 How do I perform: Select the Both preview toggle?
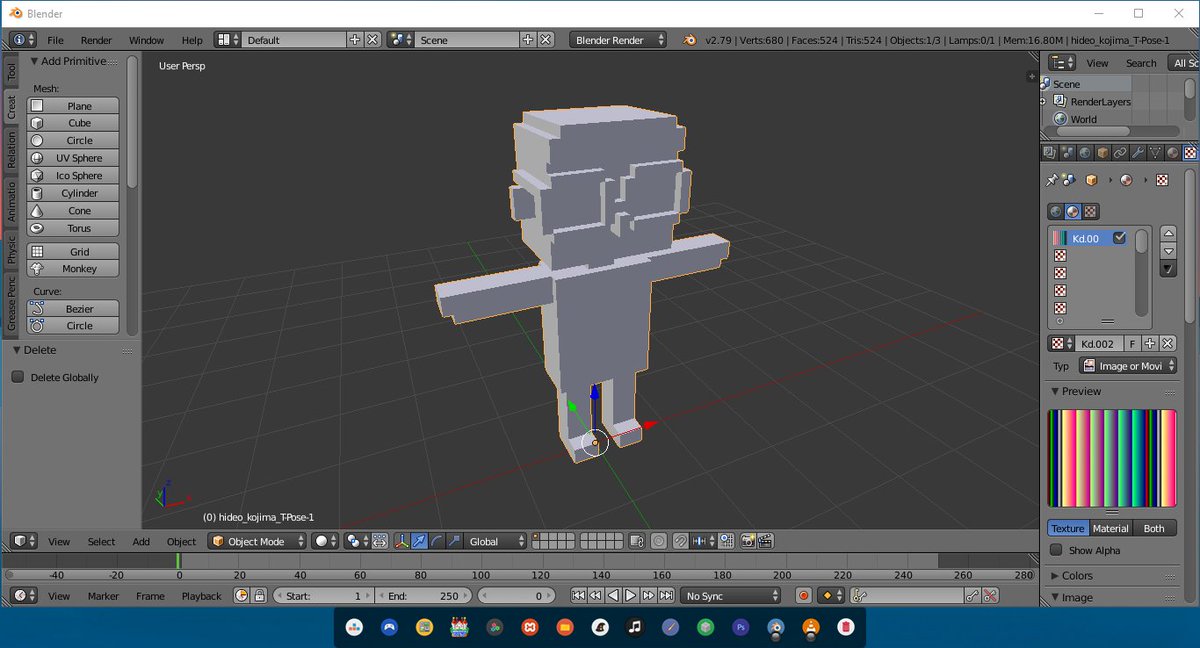(1154, 528)
